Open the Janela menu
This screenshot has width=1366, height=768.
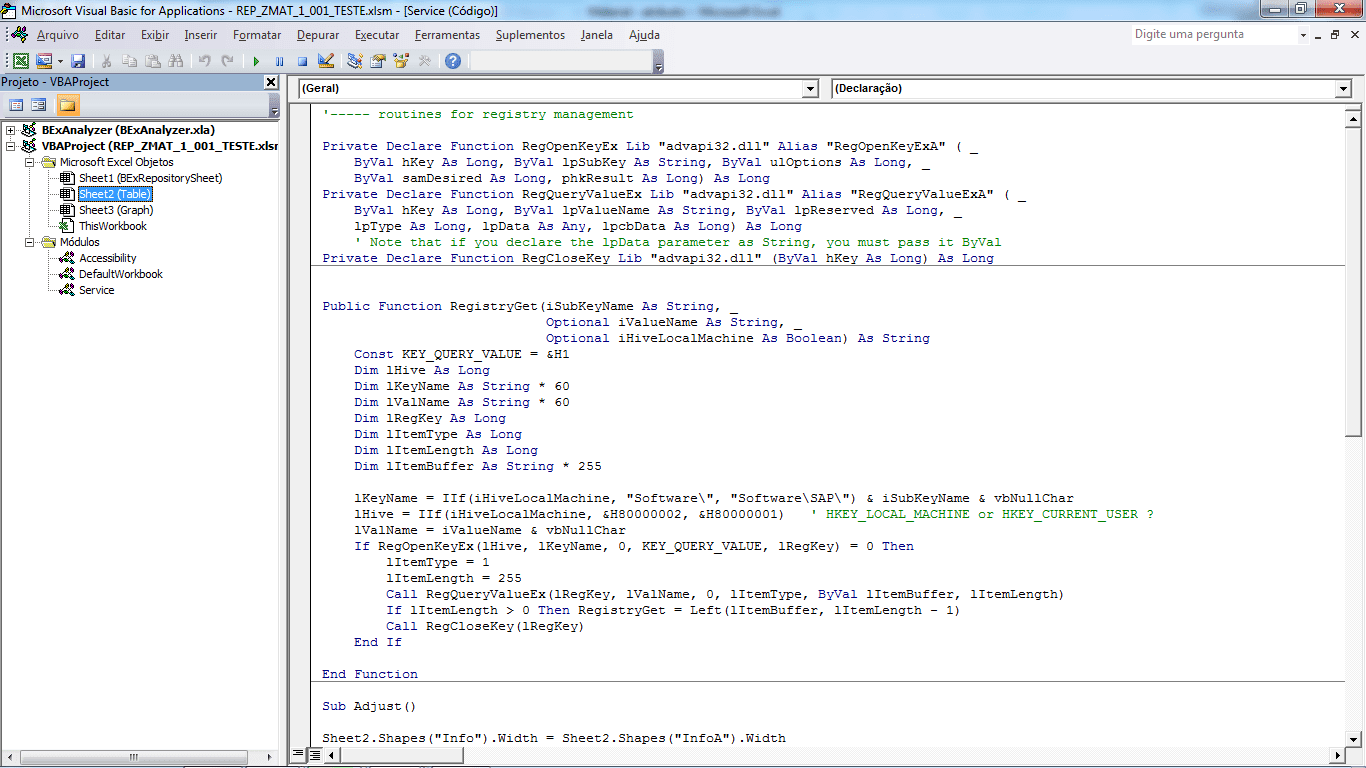(597, 35)
